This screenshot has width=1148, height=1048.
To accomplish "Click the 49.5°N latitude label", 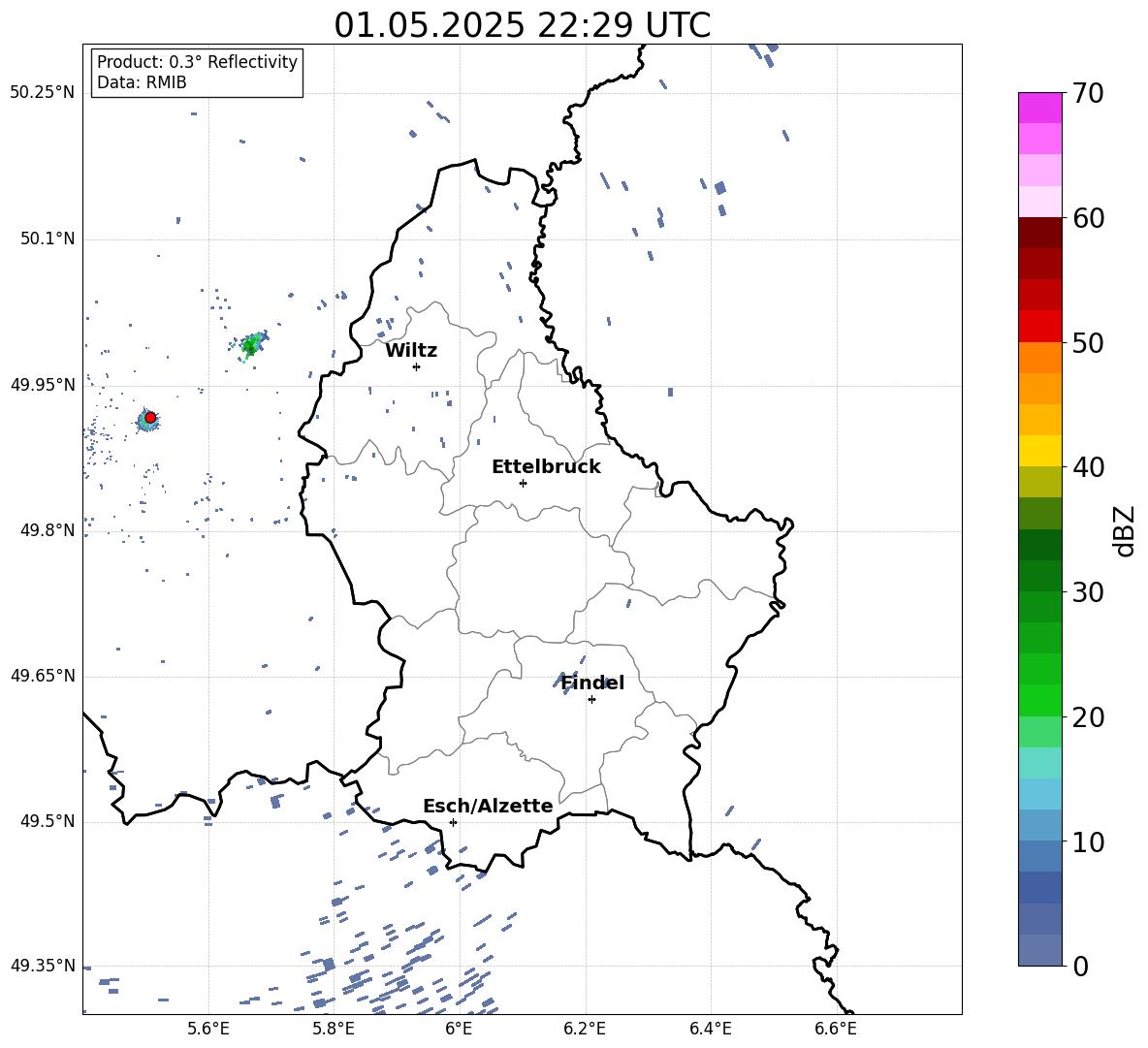I will [x=48, y=821].
